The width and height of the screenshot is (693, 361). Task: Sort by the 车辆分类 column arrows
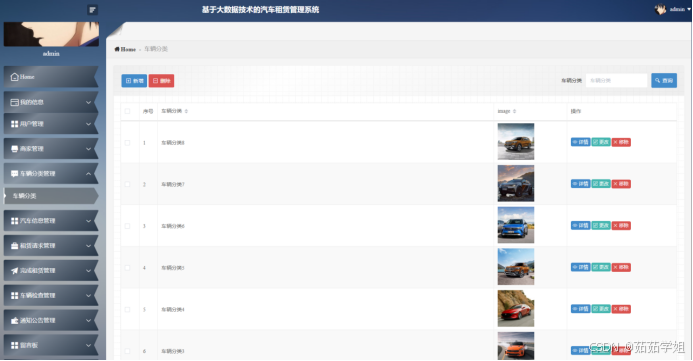(186, 111)
